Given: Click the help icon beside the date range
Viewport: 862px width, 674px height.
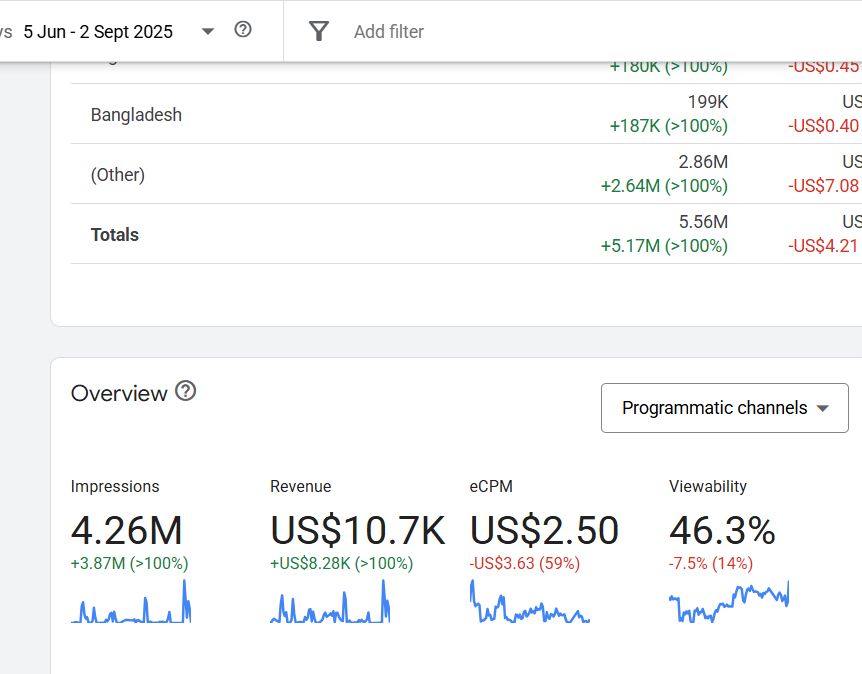Looking at the screenshot, I should [243, 30].
